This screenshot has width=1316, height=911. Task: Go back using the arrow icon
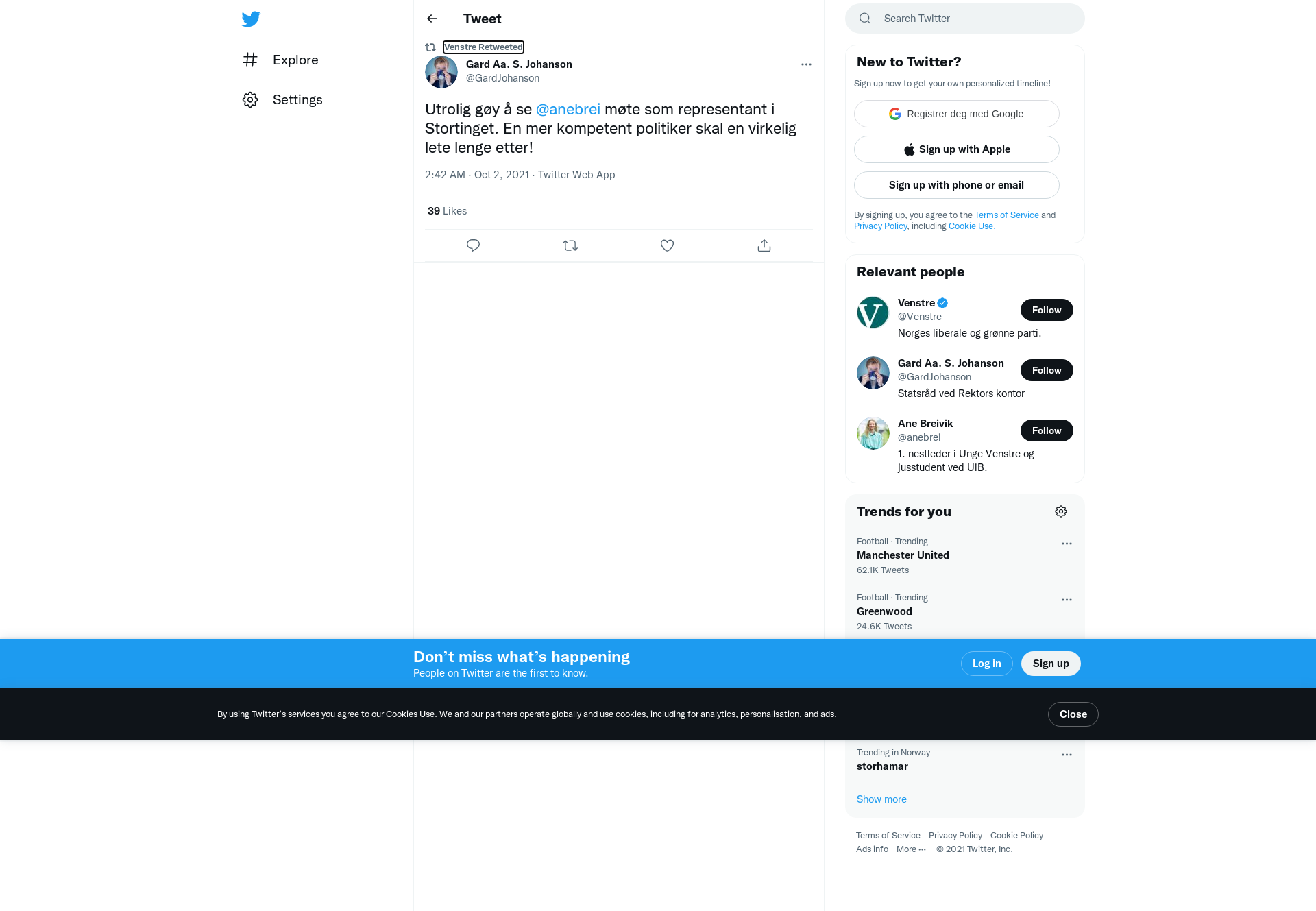[432, 19]
